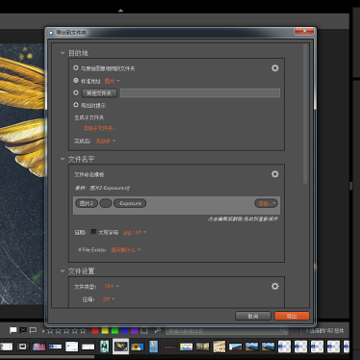
Task: Select the prompt-on-export radio option
Action: [x=76, y=105]
